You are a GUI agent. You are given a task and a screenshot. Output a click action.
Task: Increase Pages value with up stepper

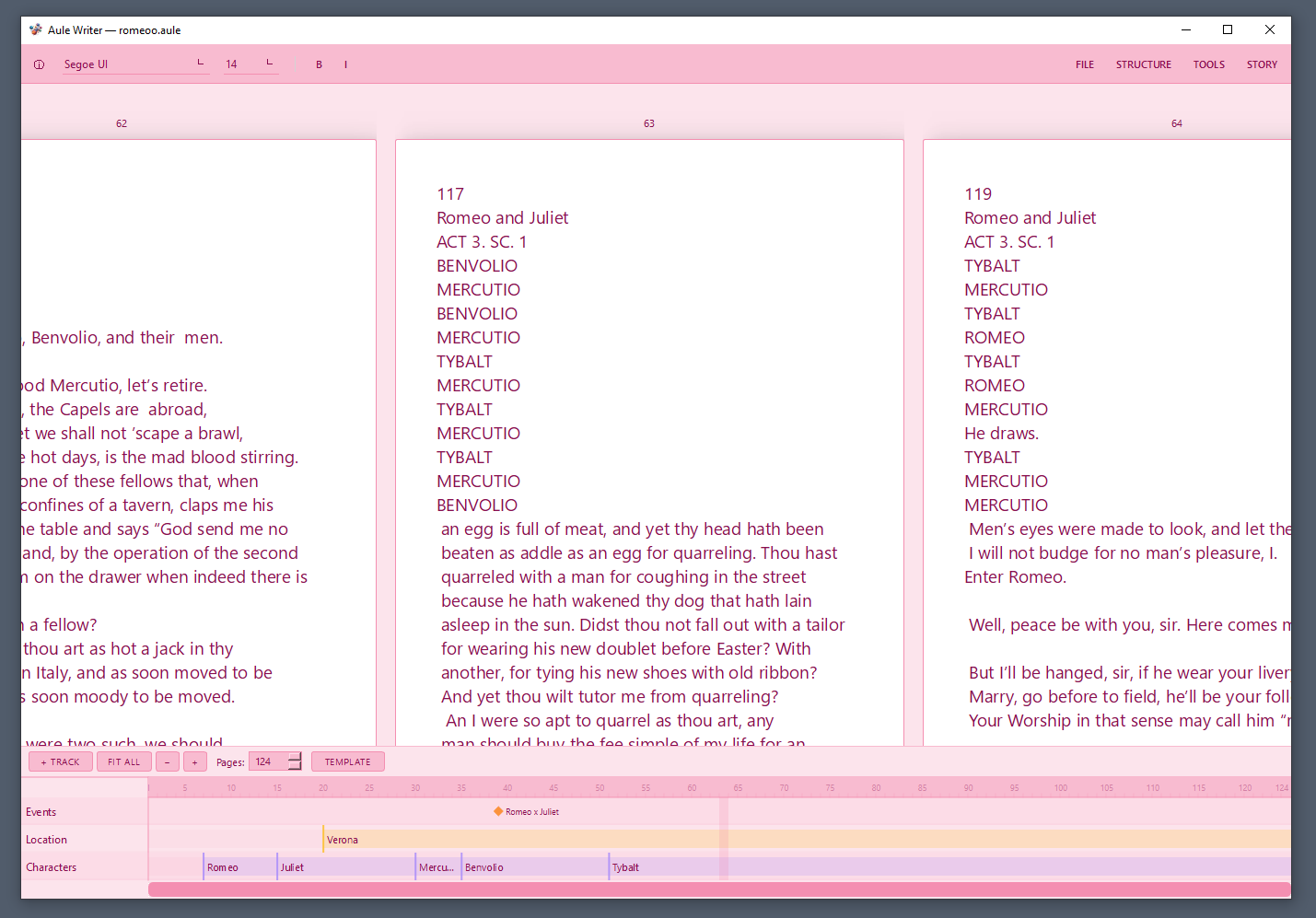(295, 757)
